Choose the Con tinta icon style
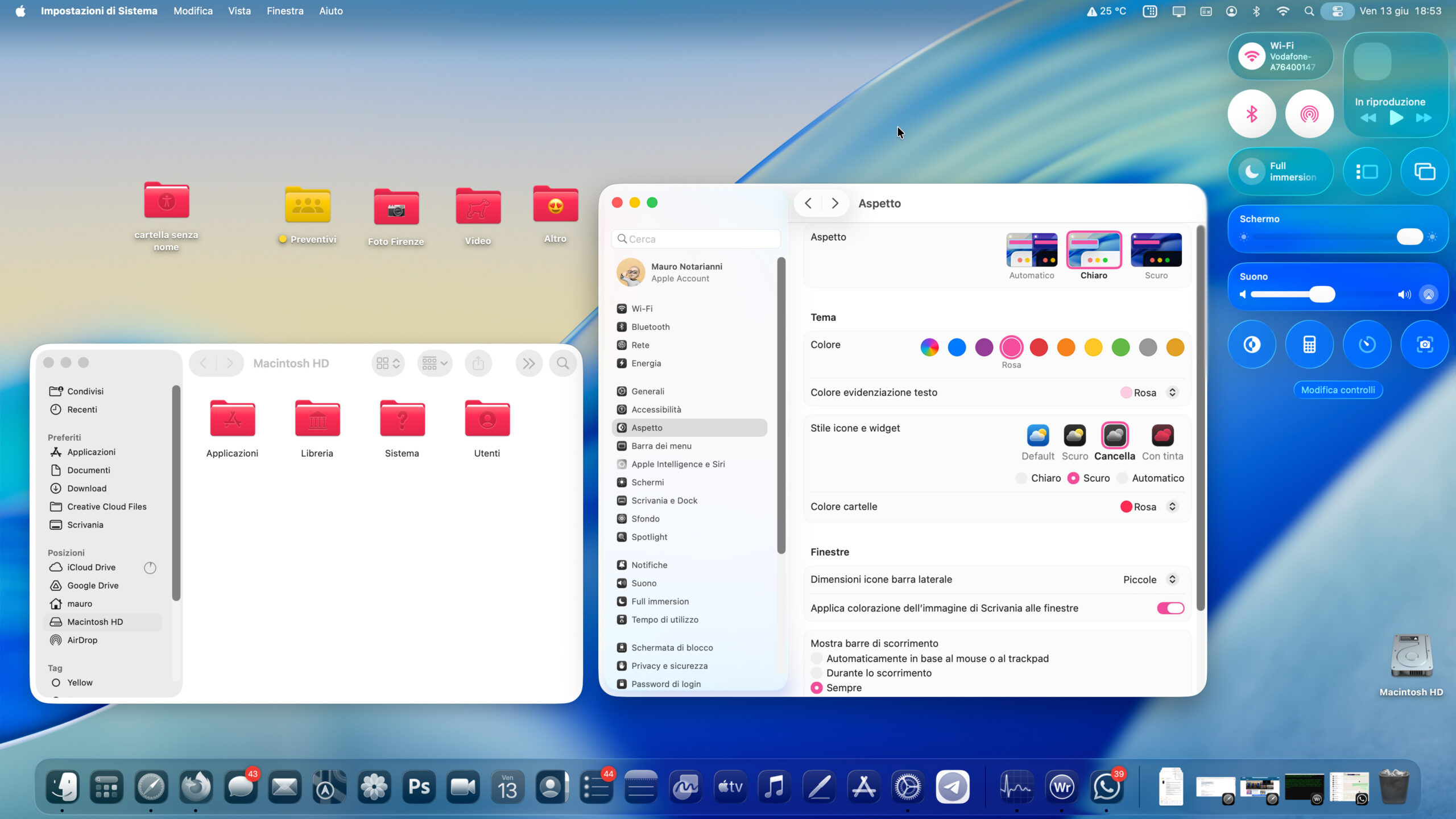1456x819 pixels. [1162, 436]
